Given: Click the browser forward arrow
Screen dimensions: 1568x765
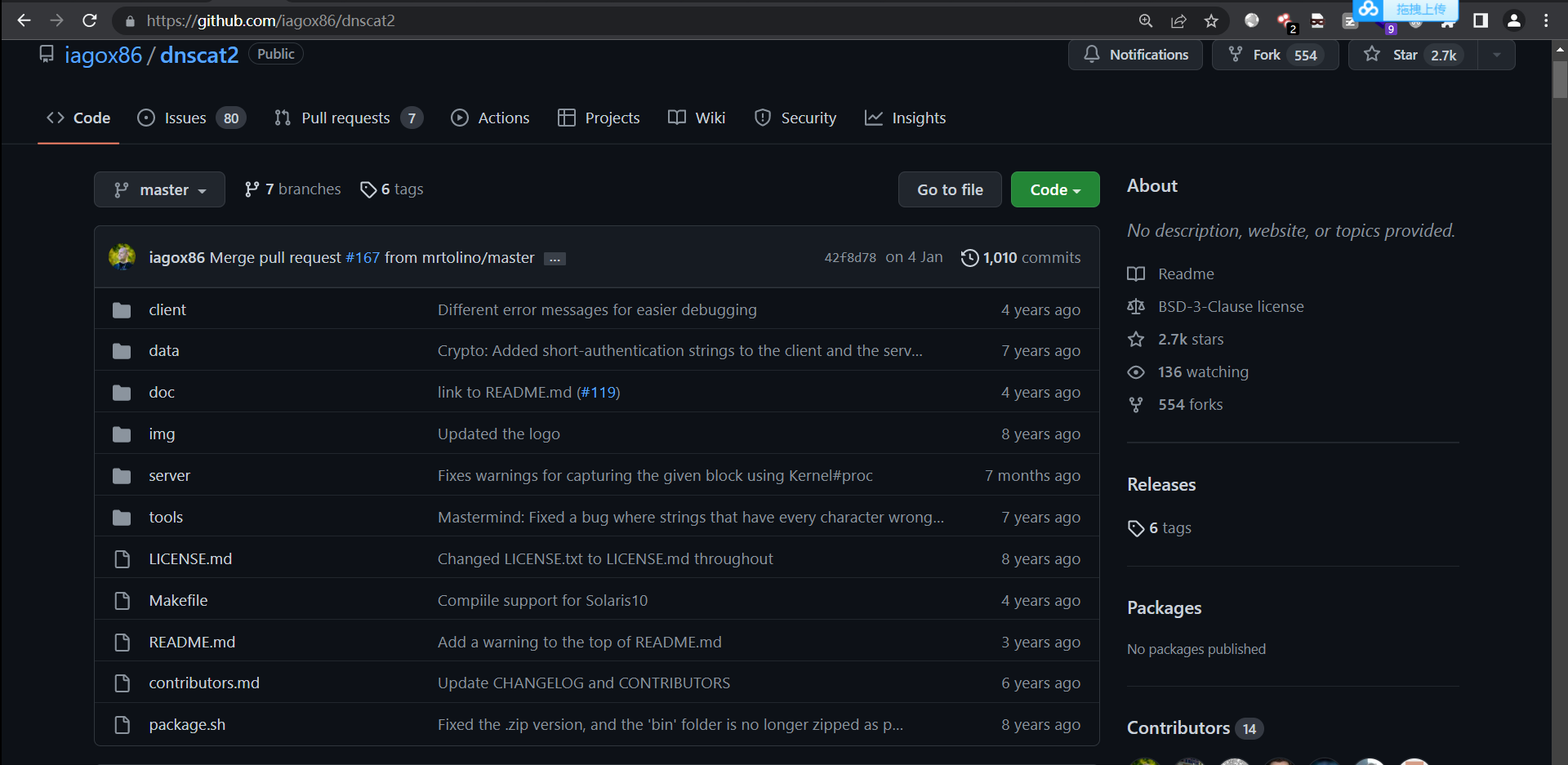Looking at the screenshot, I should (x=56, y=20).
